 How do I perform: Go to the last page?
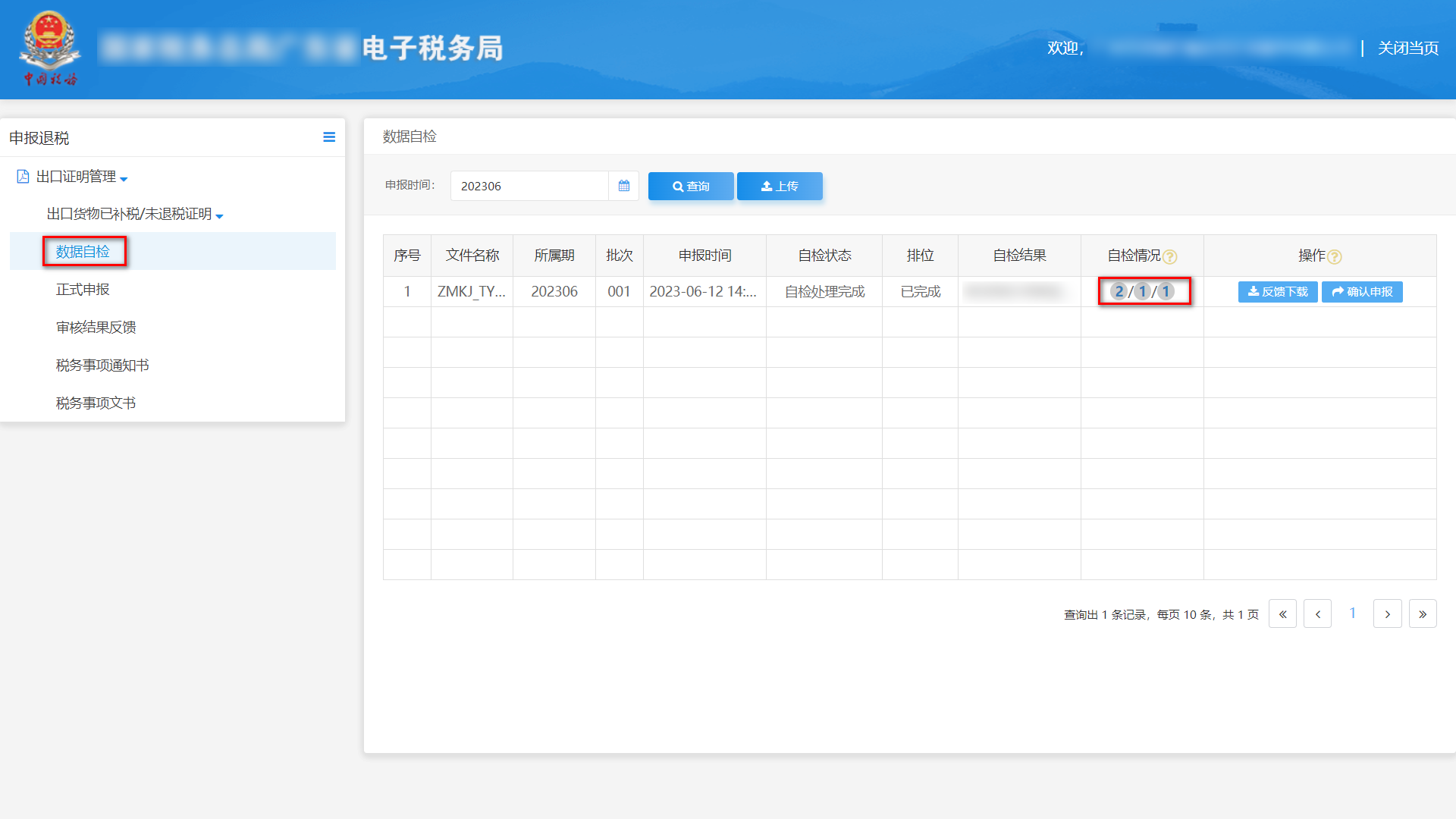tap(1423, 614)
